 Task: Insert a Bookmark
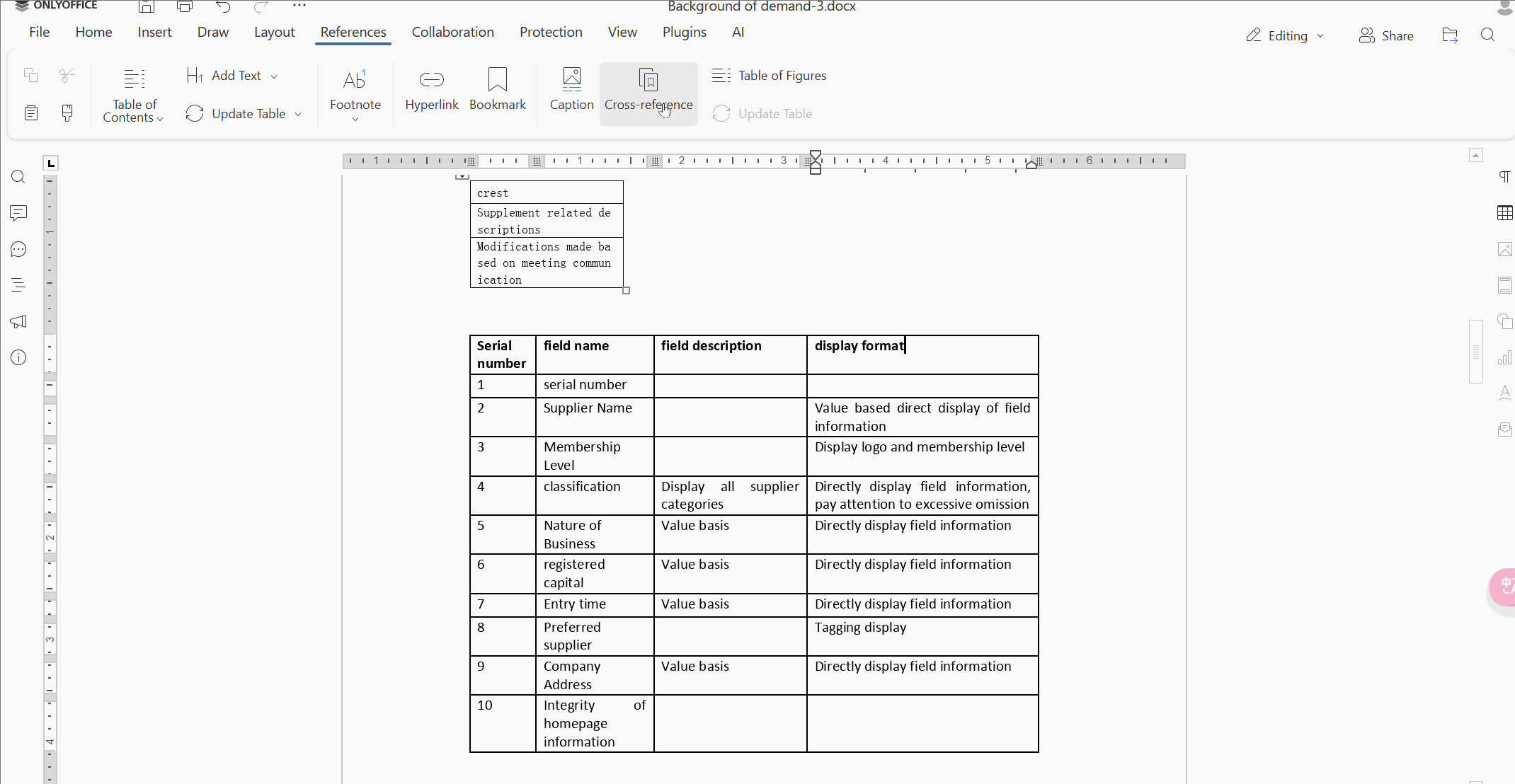tap(497, 91)
